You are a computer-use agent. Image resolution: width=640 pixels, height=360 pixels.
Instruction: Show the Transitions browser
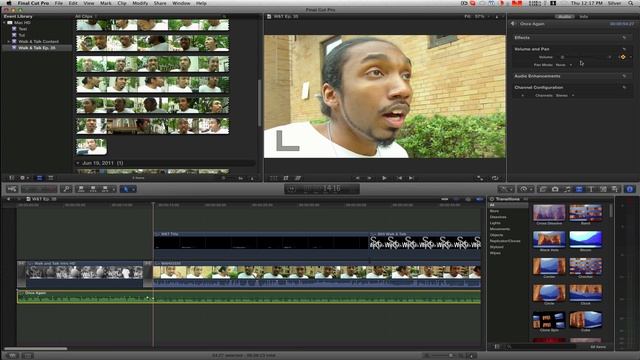[x=579, y=189]
